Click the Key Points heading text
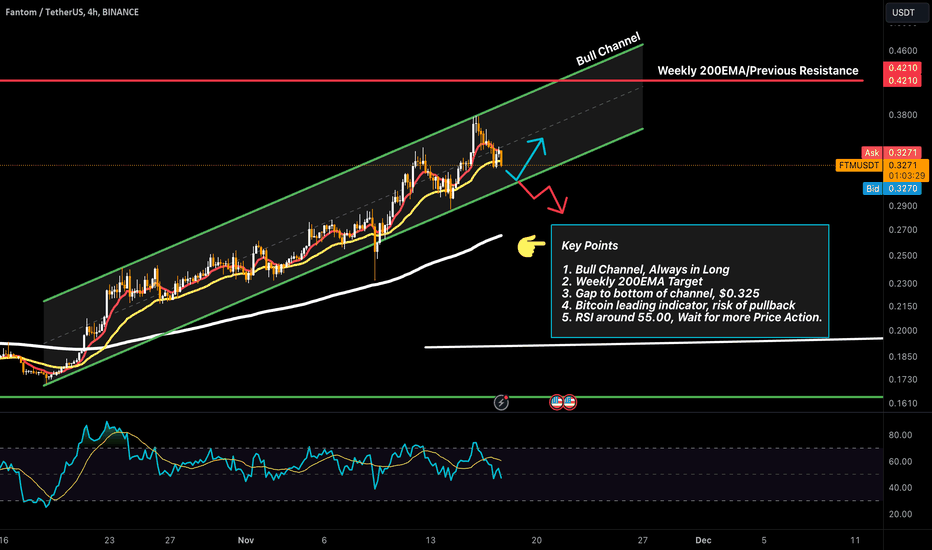This screenshot has width=932, height=550. point(590,246)
